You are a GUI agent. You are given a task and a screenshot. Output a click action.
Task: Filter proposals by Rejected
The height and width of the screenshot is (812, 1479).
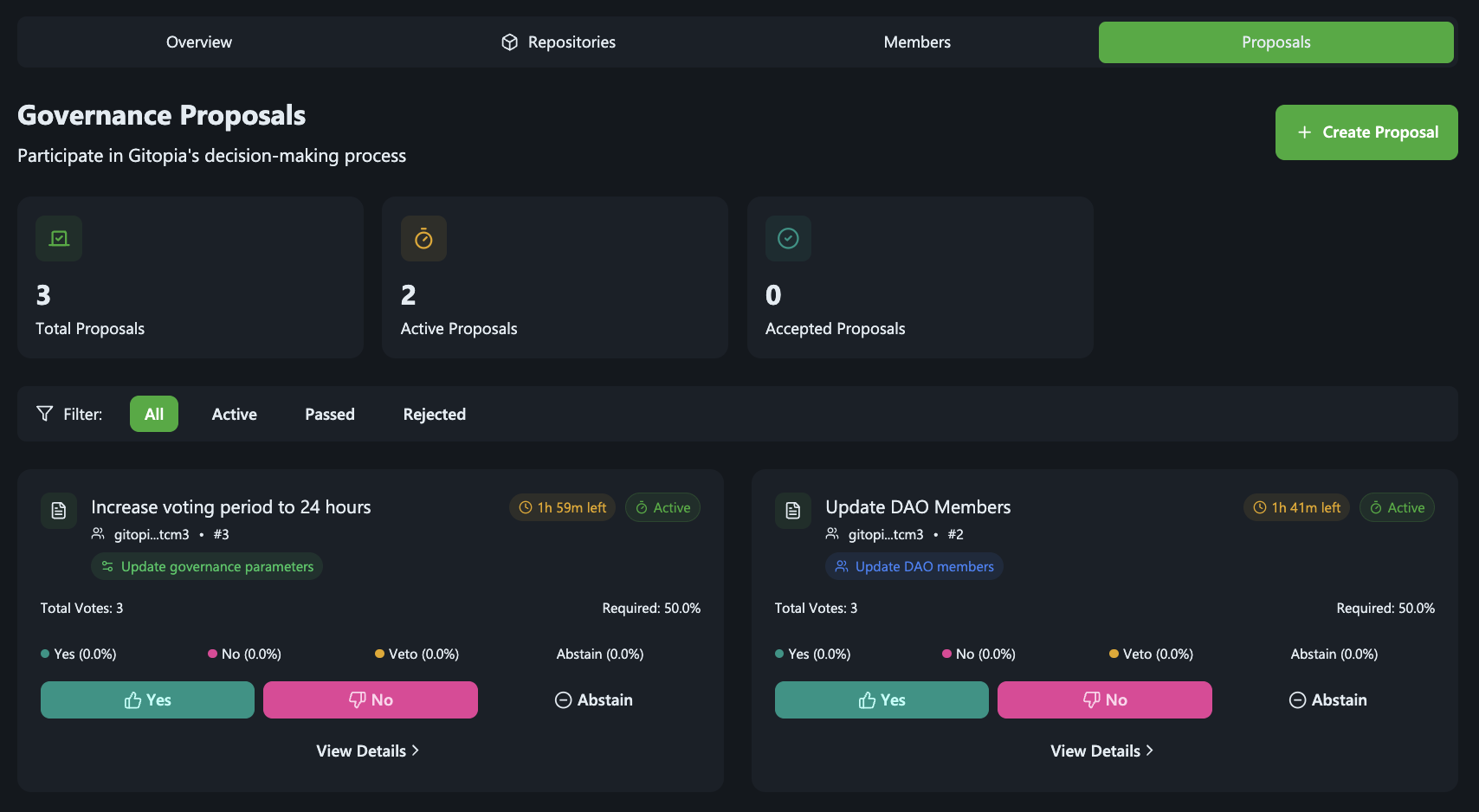435,414
